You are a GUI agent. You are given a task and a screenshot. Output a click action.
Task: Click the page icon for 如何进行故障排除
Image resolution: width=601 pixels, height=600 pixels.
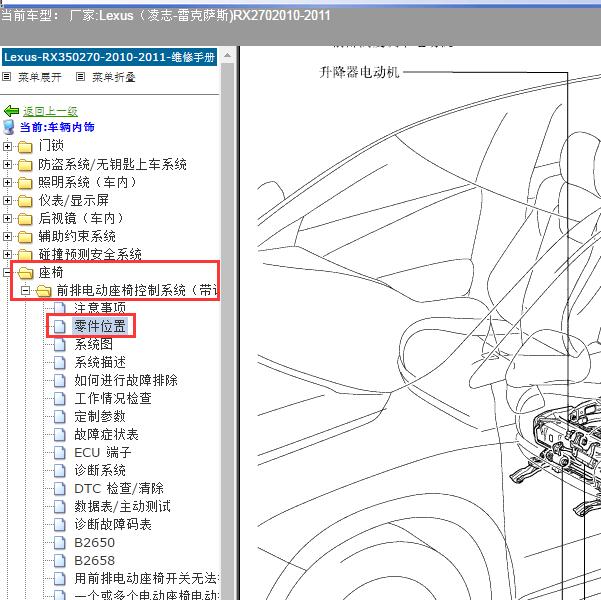59,380
